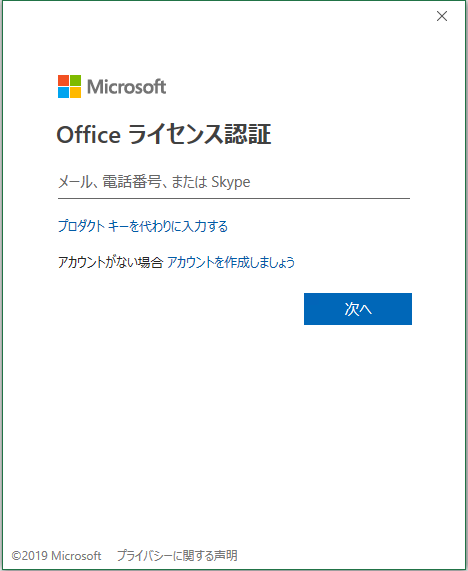This screenshot has height=571, width=468.
Task: Click the underline of the sign-in field
Action: coord(234,198)
